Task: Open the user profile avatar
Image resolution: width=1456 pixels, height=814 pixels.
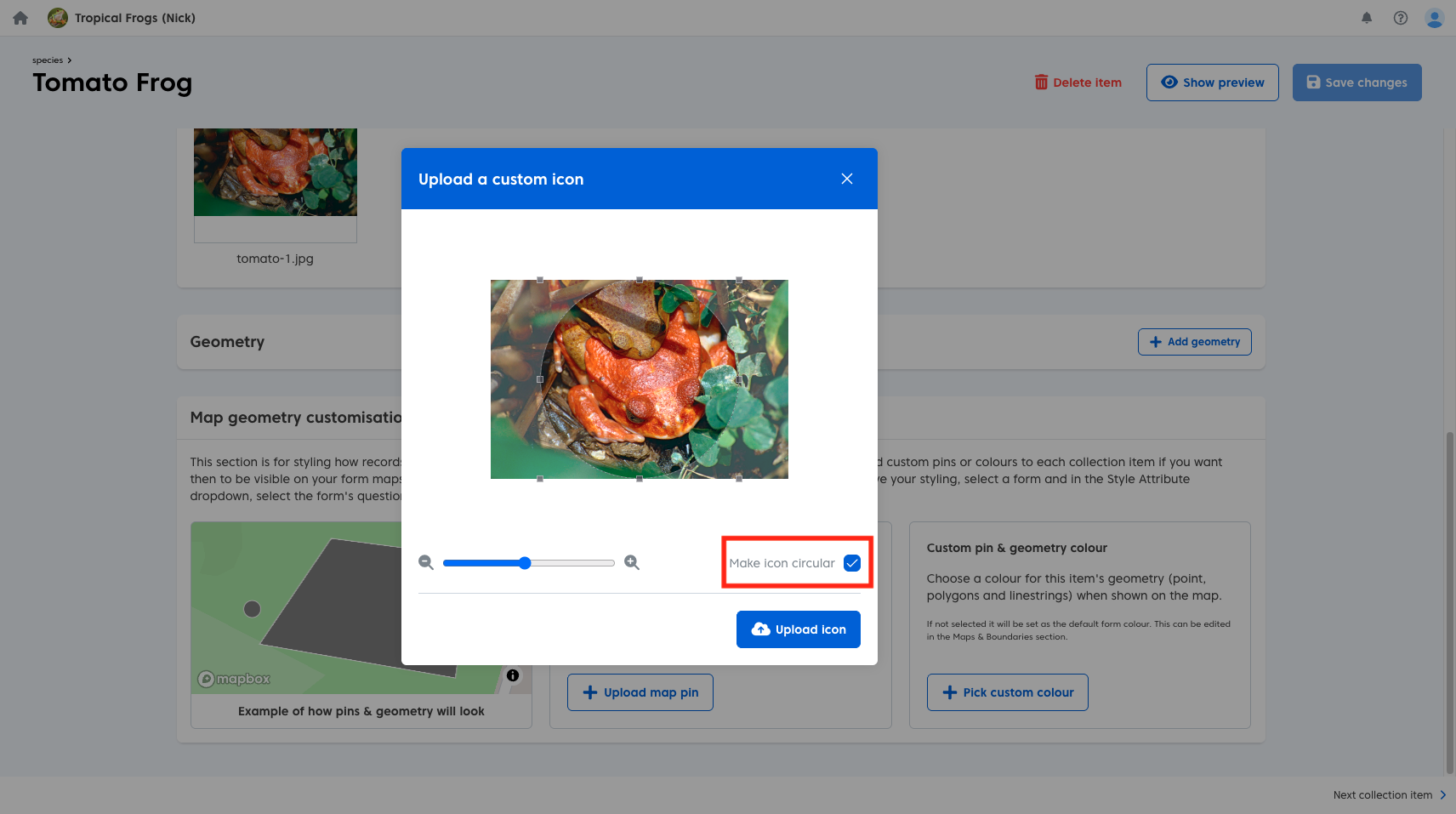Action: coord(1435,18)
